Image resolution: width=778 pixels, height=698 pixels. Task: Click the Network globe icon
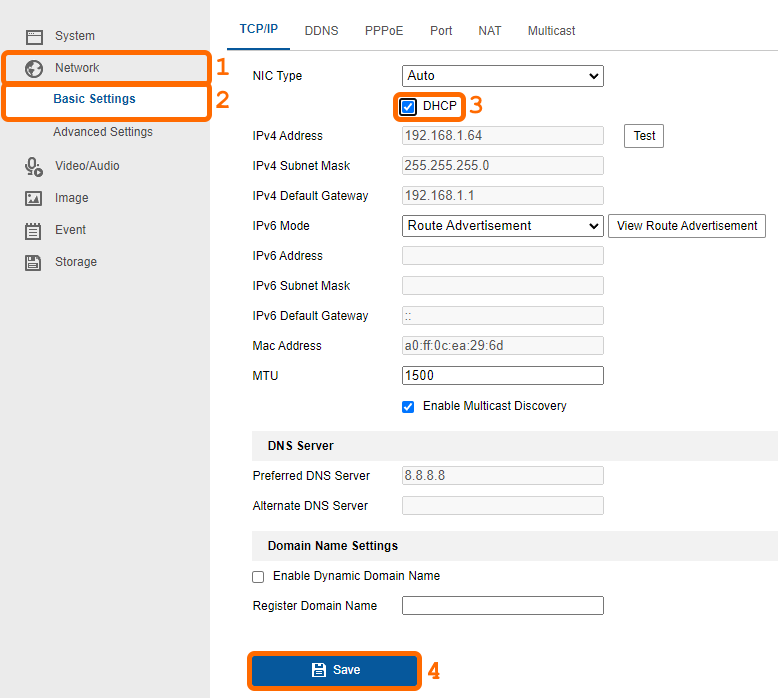pyautogui.click(x=34, y=68)
